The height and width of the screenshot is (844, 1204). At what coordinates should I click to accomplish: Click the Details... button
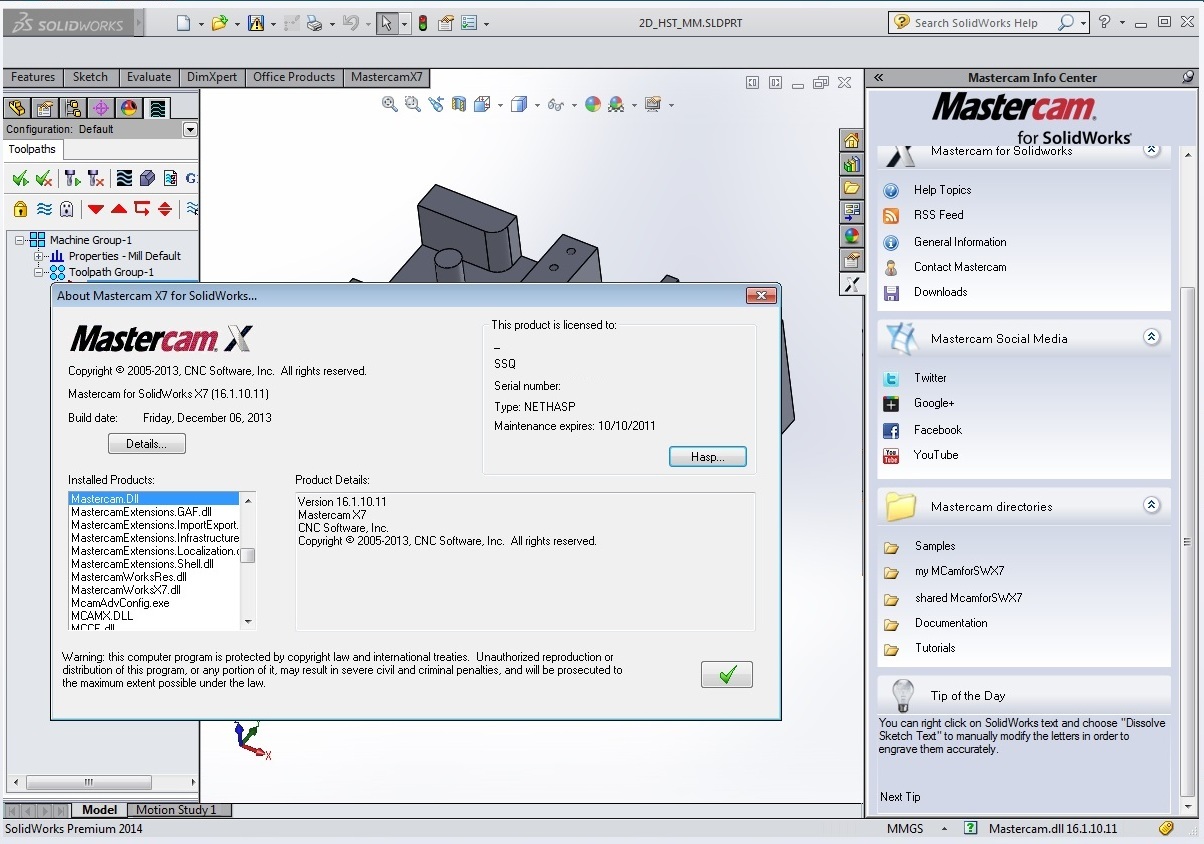[147, 444]
